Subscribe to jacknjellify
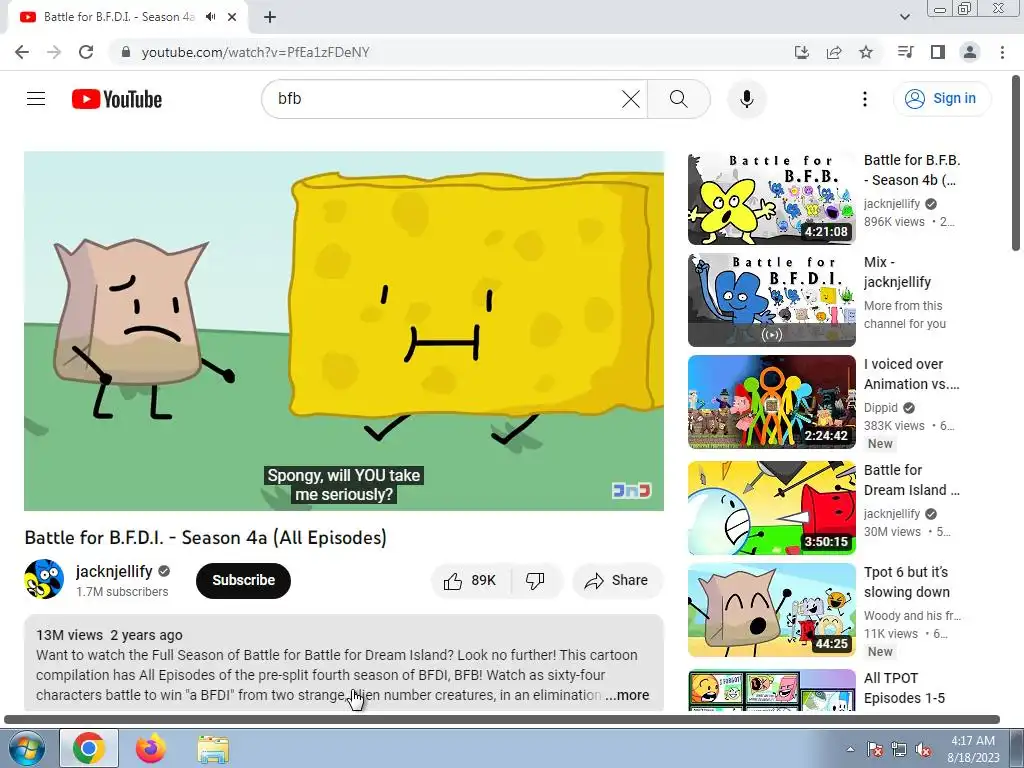The height and width of the screenshot is (768, 1024). tap(243, 580)
